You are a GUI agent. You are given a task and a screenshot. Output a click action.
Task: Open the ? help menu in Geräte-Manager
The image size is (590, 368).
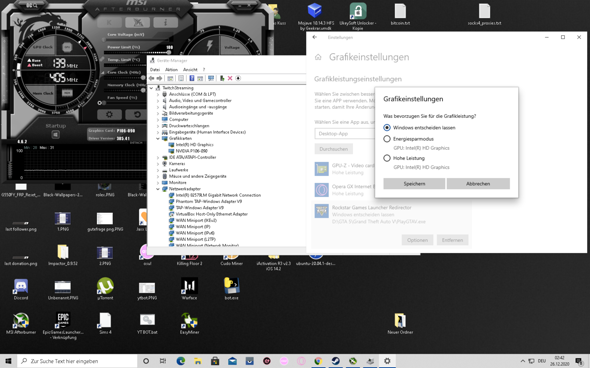click(204, 70)
